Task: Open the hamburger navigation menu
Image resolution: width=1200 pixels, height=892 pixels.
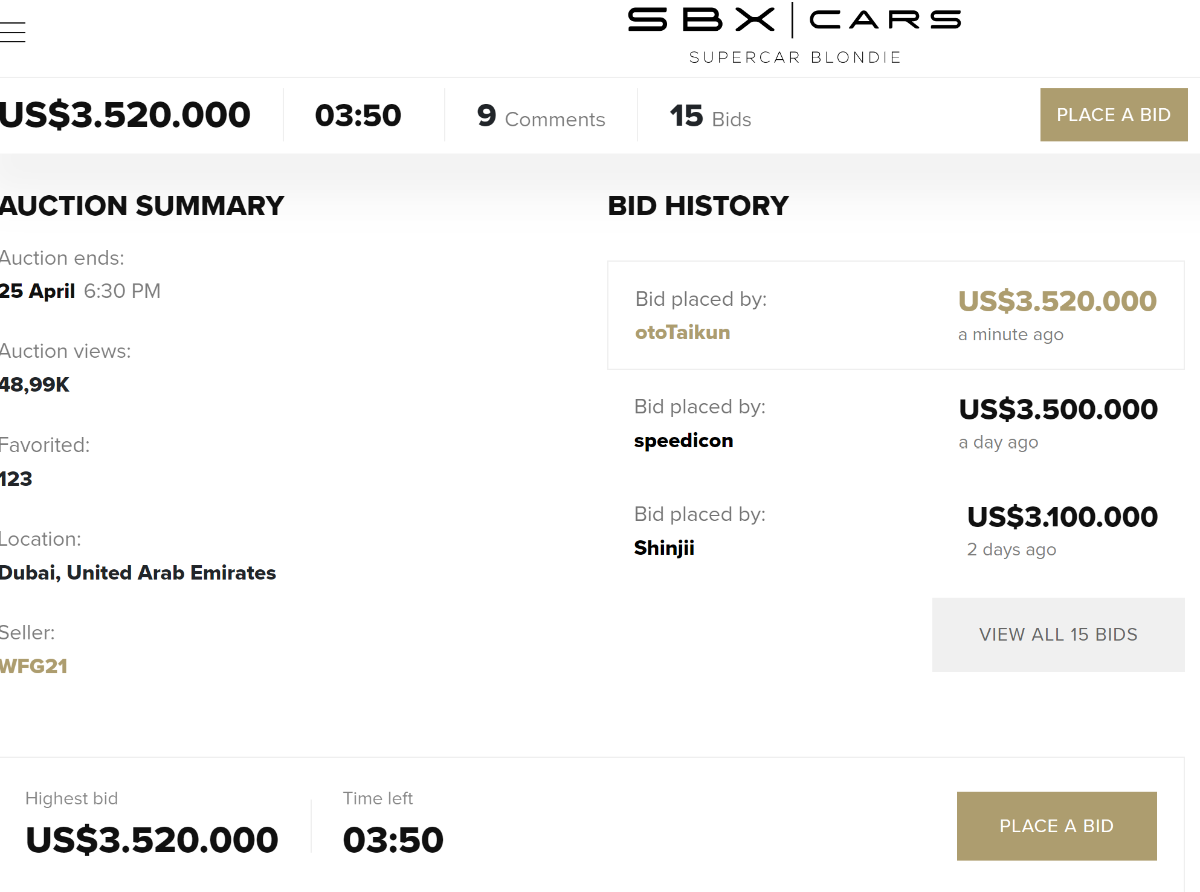Action: coord(12,32)
